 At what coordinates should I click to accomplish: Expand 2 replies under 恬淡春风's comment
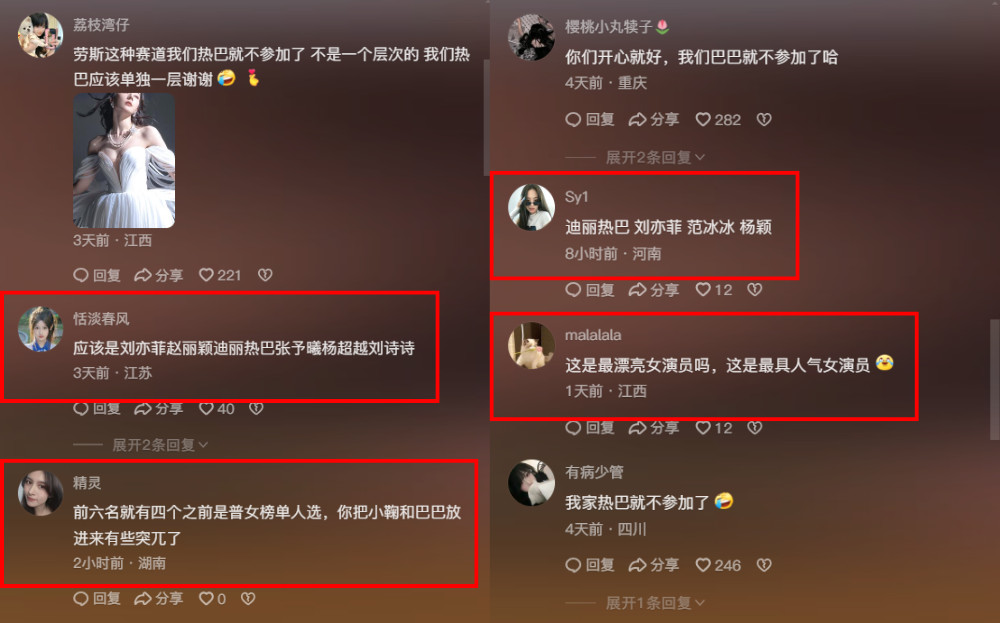159,444
